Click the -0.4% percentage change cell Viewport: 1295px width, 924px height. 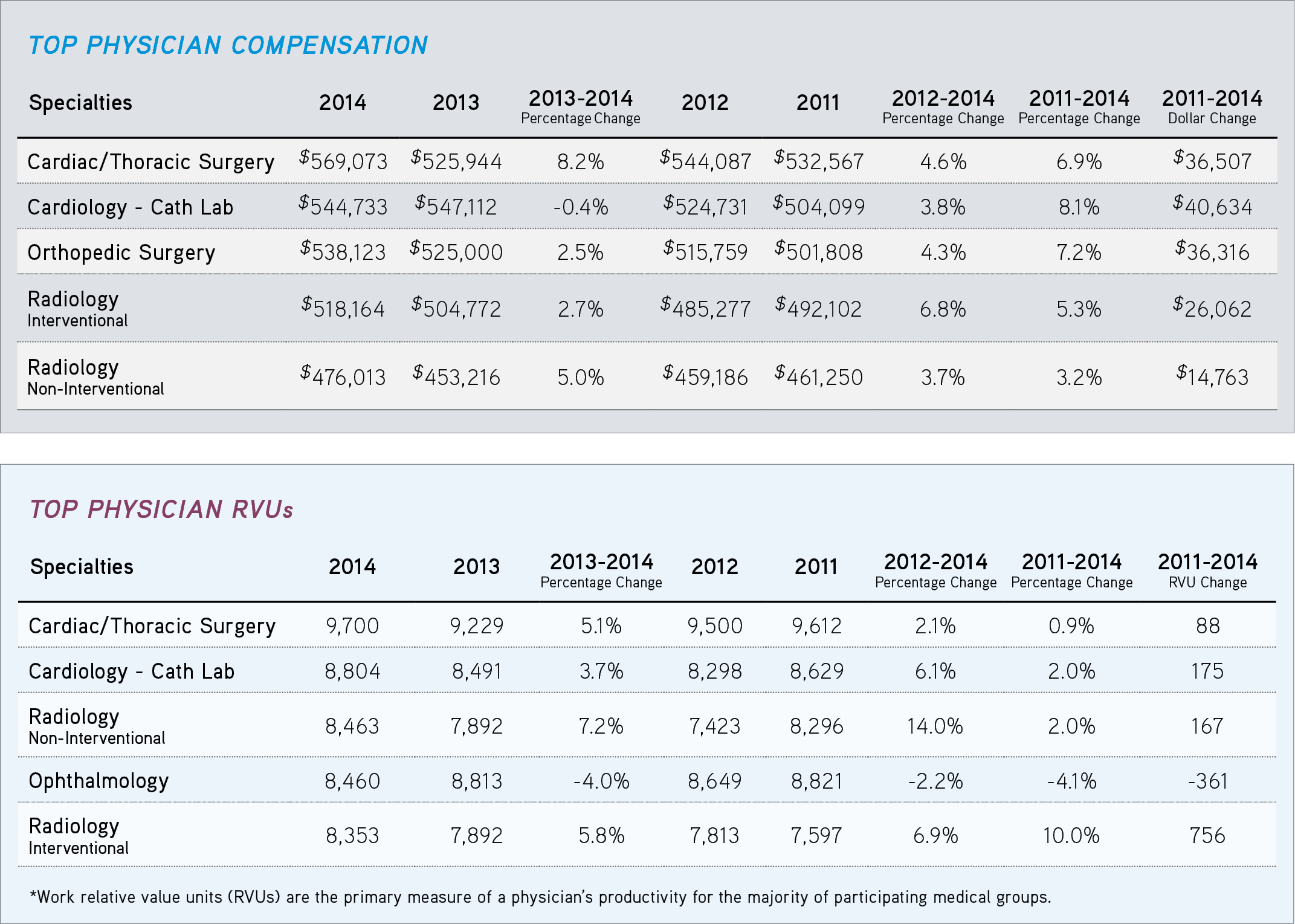click(x=580, y=207)
